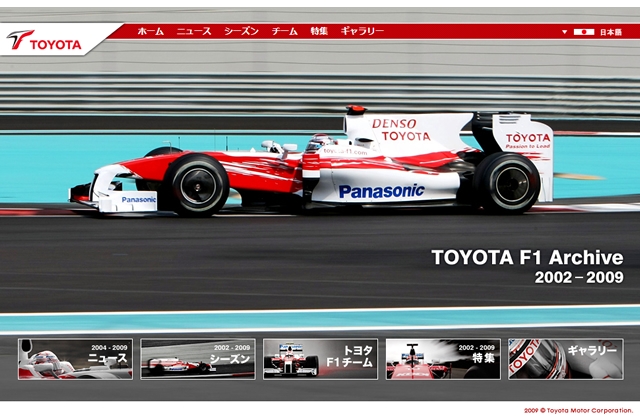Open the トヨタ F1チーム thumbnail

[x=320, y=359]
